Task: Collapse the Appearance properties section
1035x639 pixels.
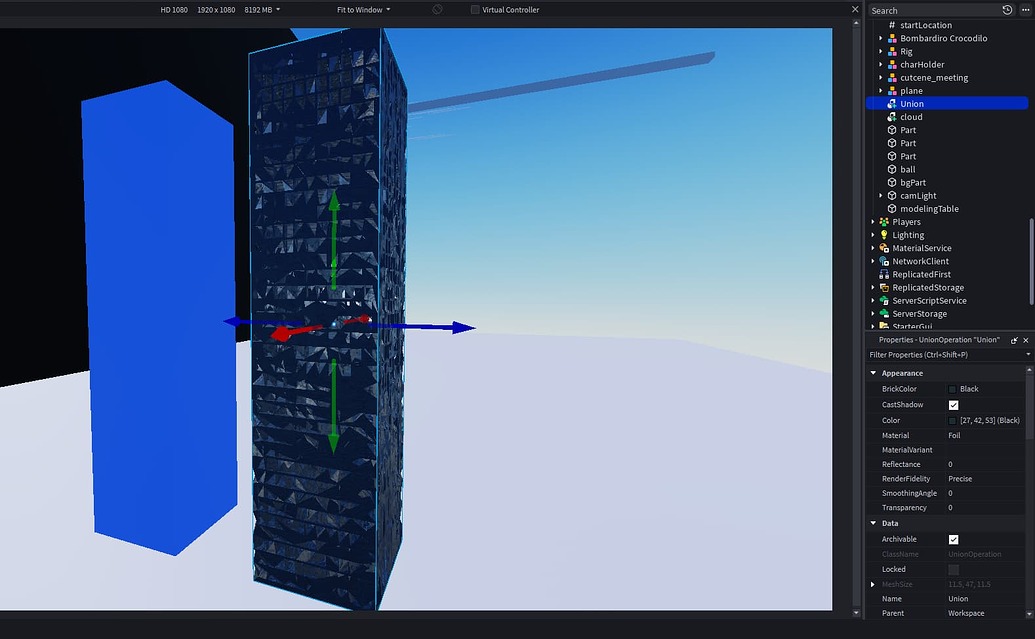Action: pyautogui.click(x=873, y=373)
